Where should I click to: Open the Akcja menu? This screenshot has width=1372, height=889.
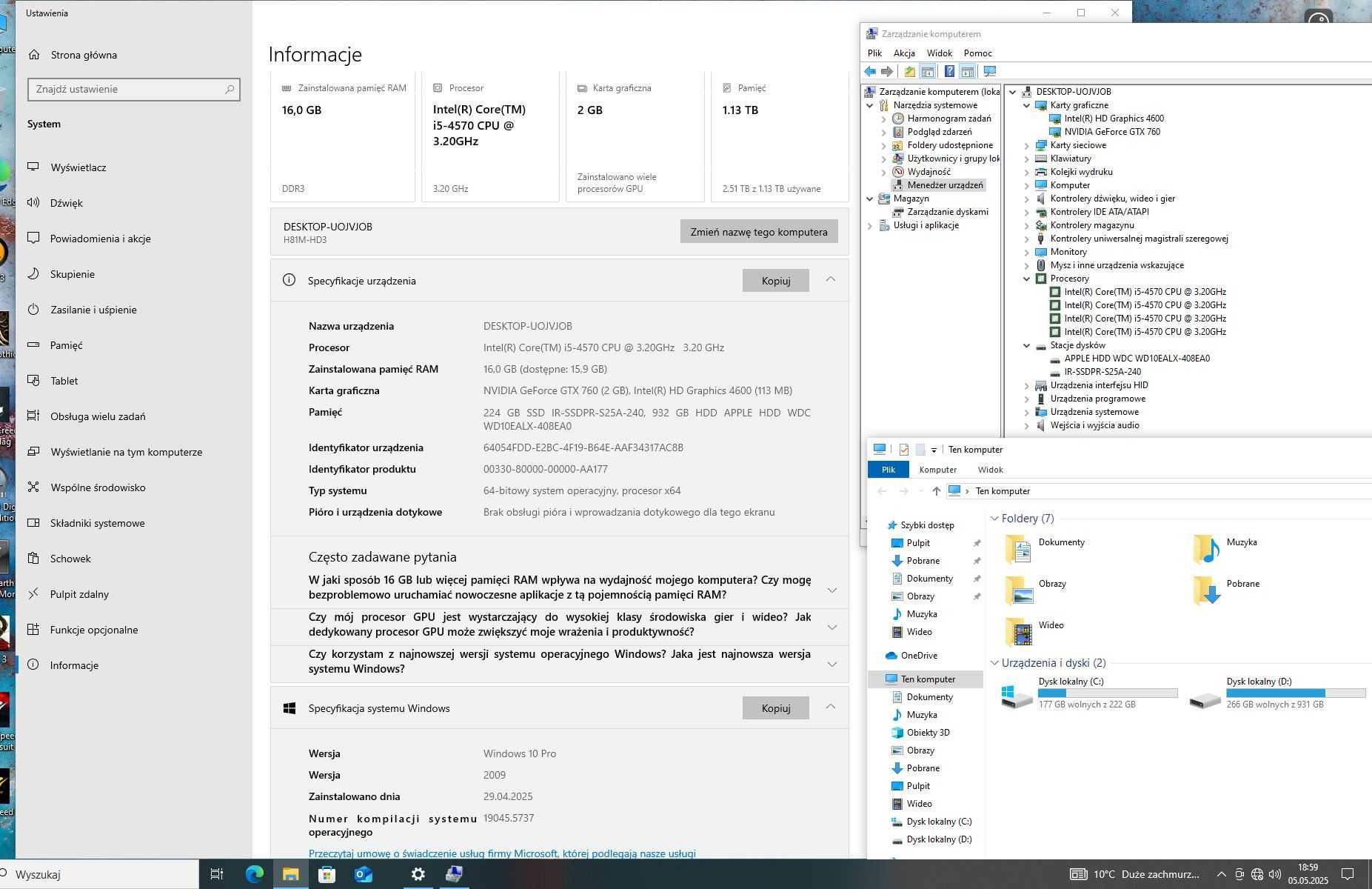click(904, 53)
